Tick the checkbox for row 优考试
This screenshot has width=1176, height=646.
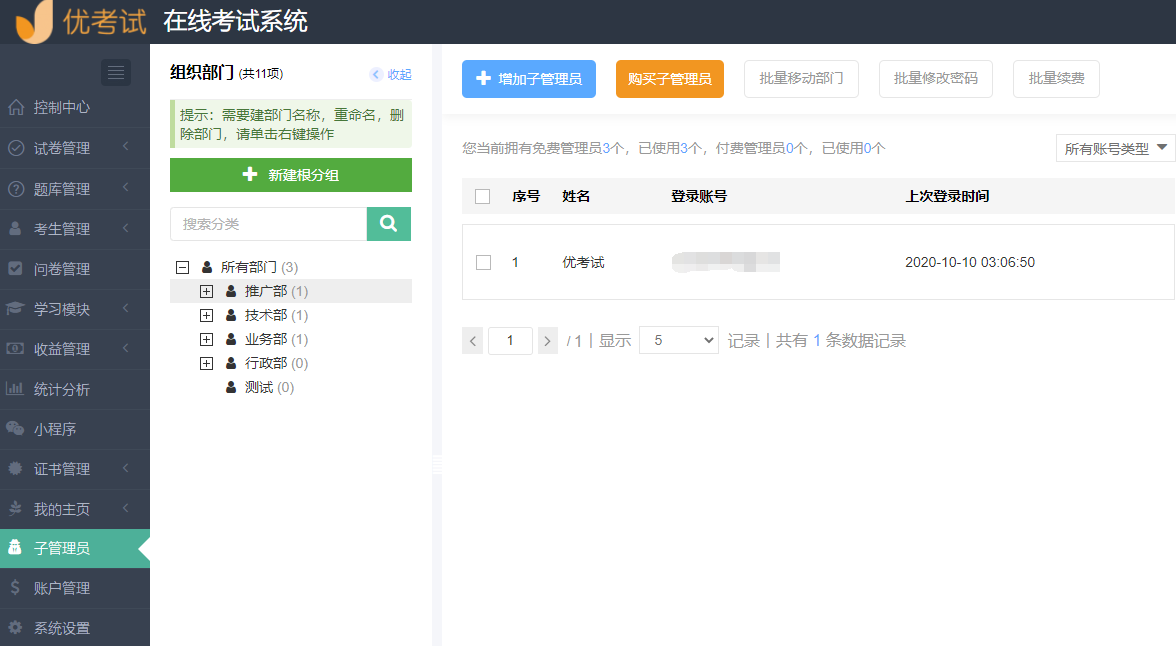click(484, 263)
